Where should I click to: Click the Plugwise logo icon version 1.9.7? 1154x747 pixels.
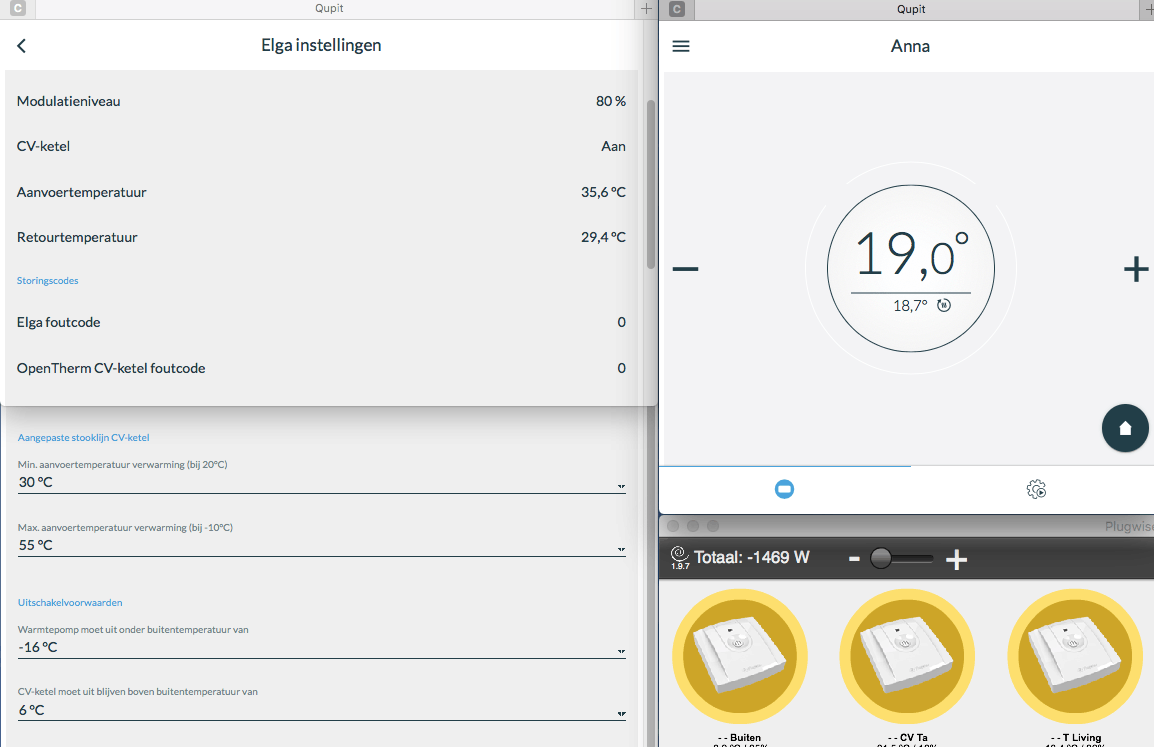(x=680, y=557)
